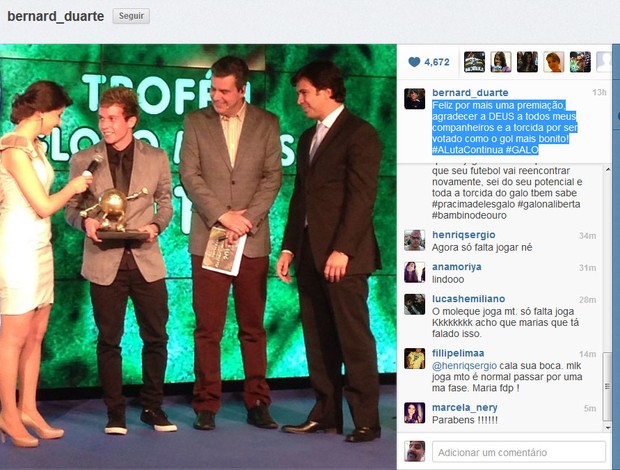Image resolution: width=620 pixels, height=470 pixels.
Task: Open fifth liker's avatar thumbnail
Action: pos(580,62)
